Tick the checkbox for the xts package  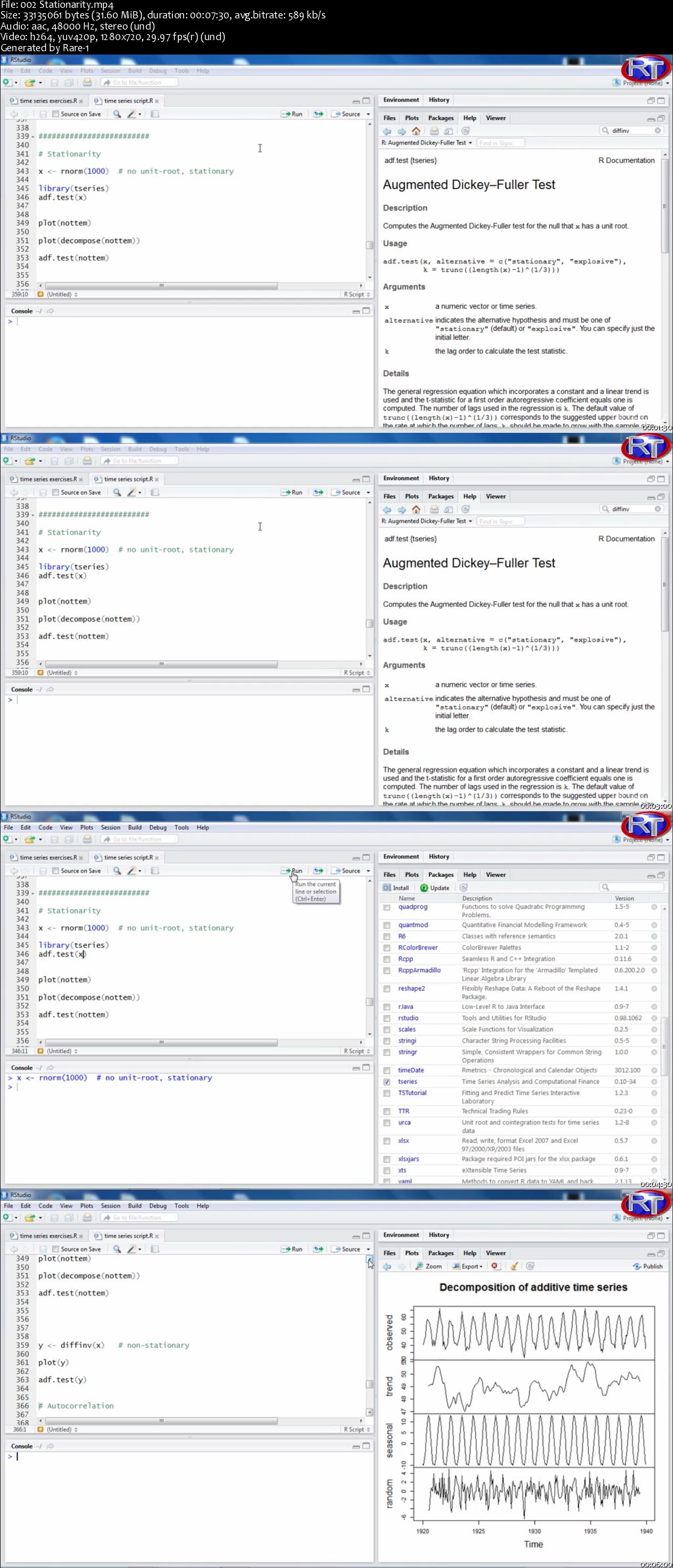pyautogui.click(x=386, y=1170)
